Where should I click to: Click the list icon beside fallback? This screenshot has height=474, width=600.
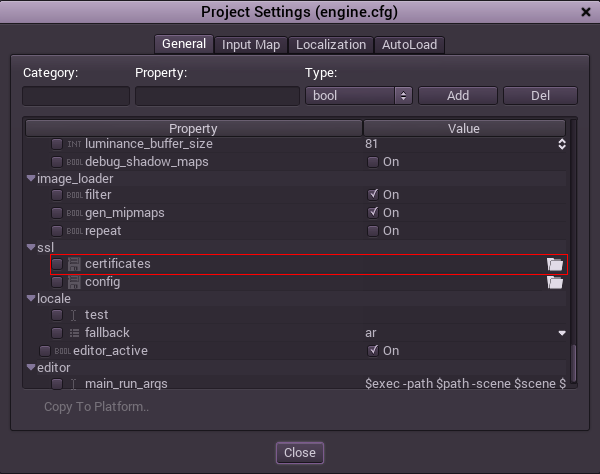tap(74, 333)
